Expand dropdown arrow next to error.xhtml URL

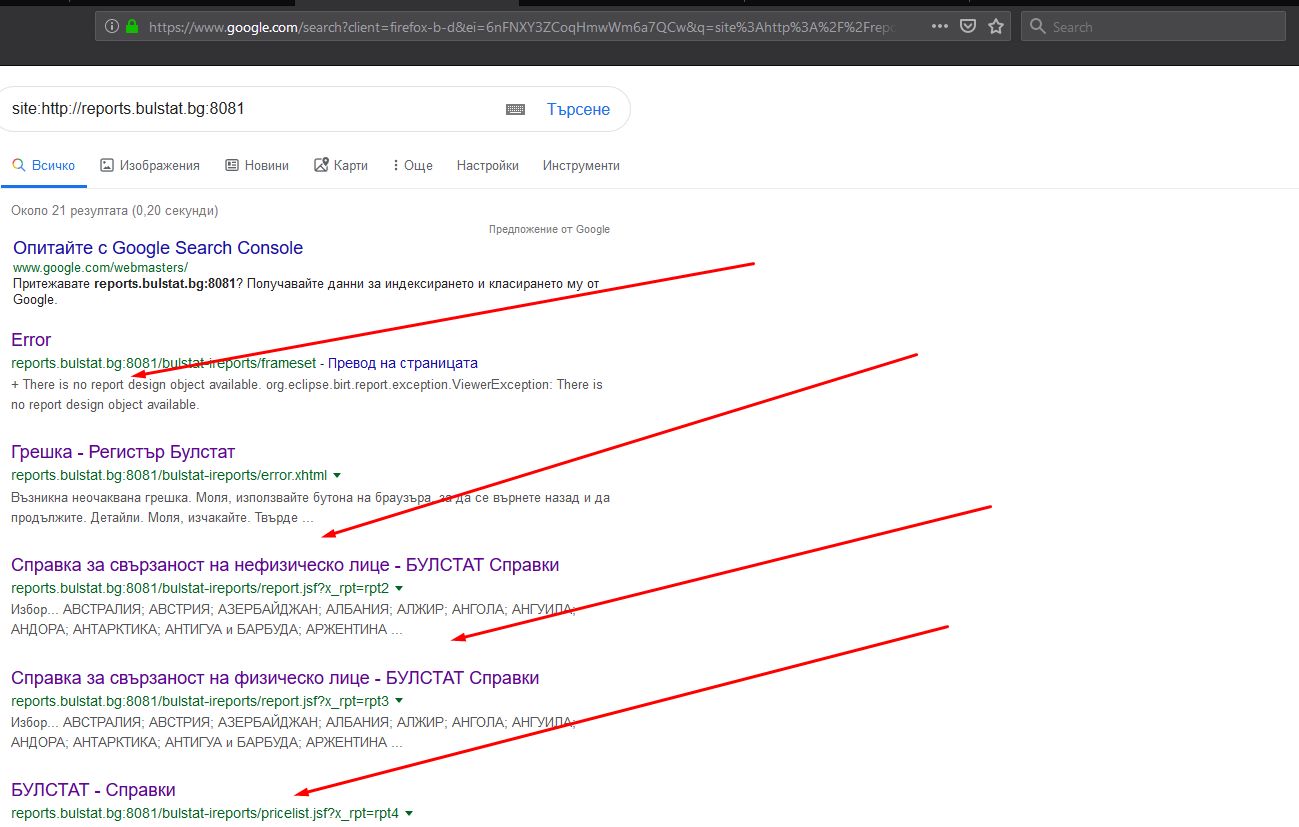point(337,475)
